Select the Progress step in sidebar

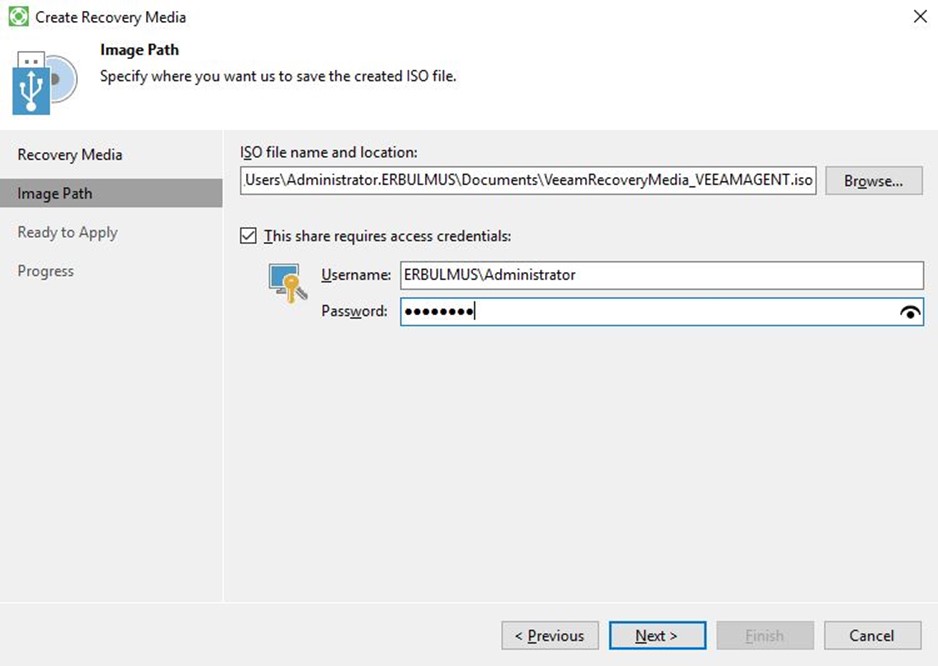[45, 271]
